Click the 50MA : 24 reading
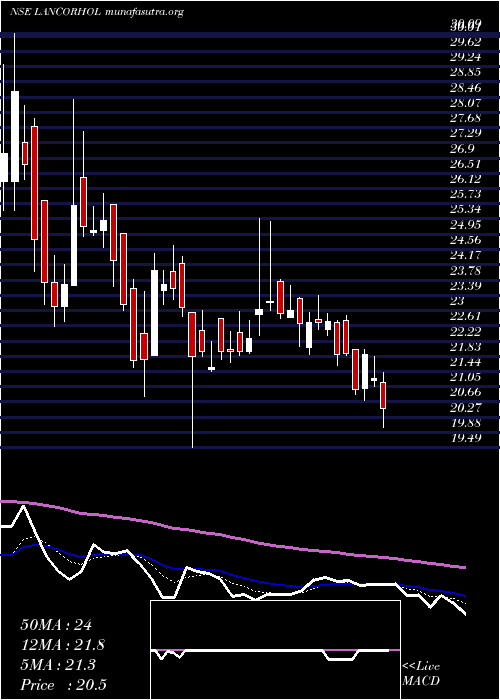 pos(56,625)
